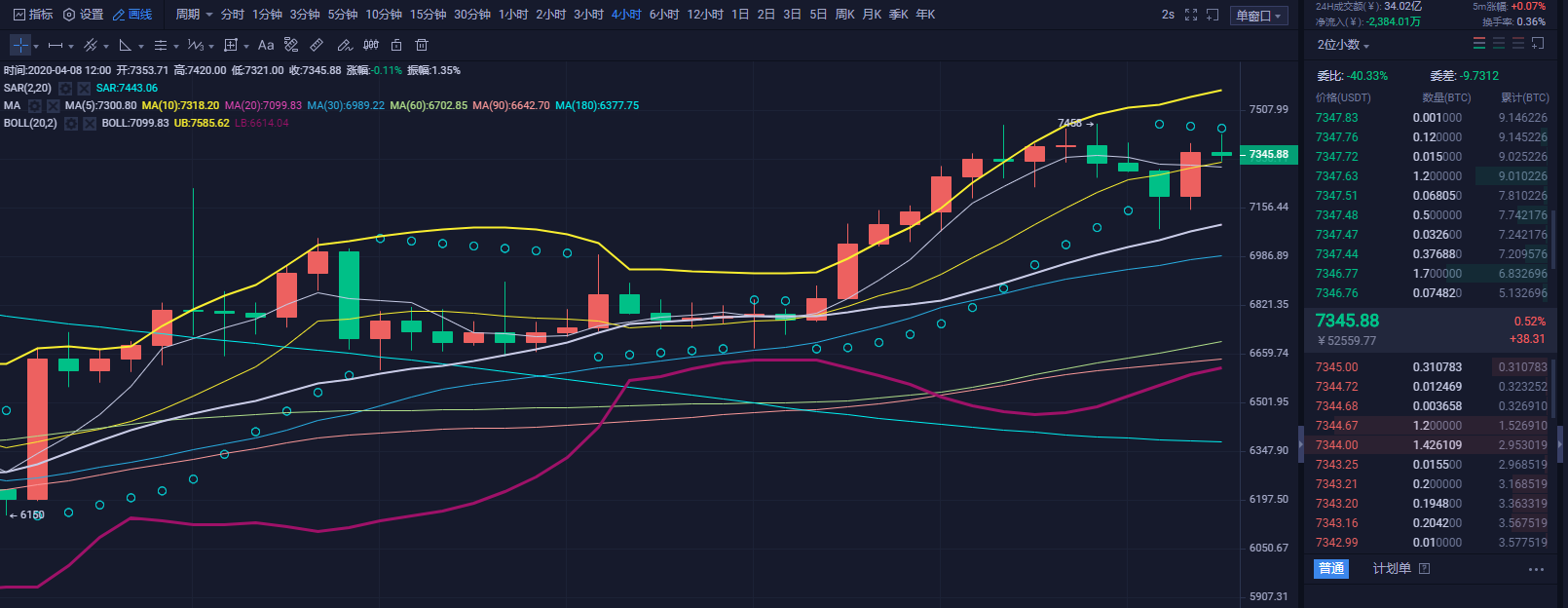This screenshot has height=608, width=1568.
Task: Show both bids and asks order book view
Action: point(1479,44)
